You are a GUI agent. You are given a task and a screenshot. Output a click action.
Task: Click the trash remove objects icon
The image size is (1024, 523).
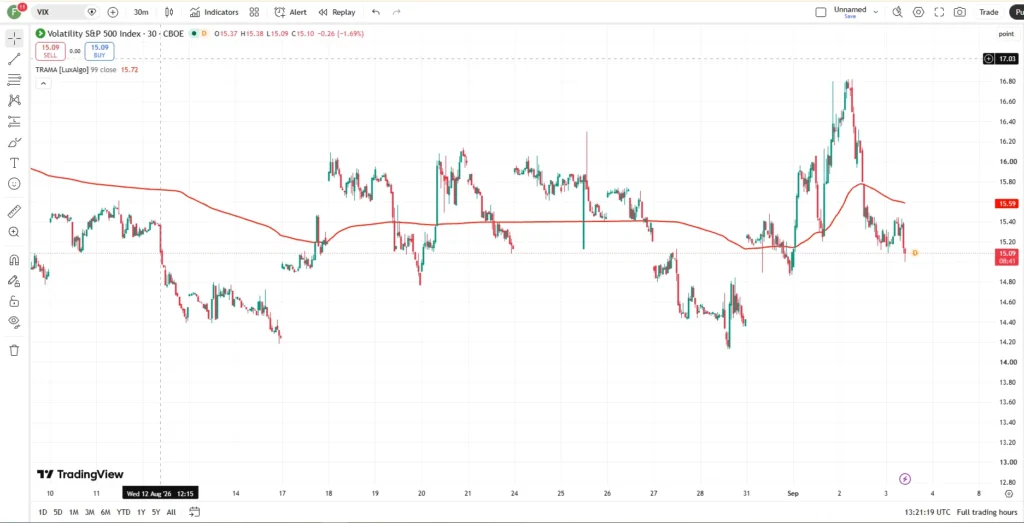coord(14,351)
